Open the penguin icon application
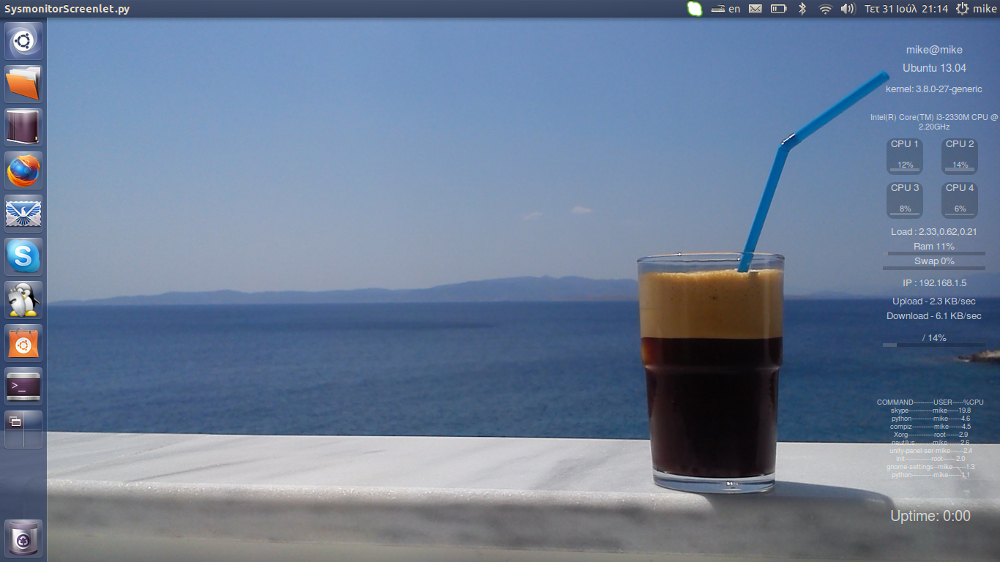1000x562 pixels. (23, 299)
